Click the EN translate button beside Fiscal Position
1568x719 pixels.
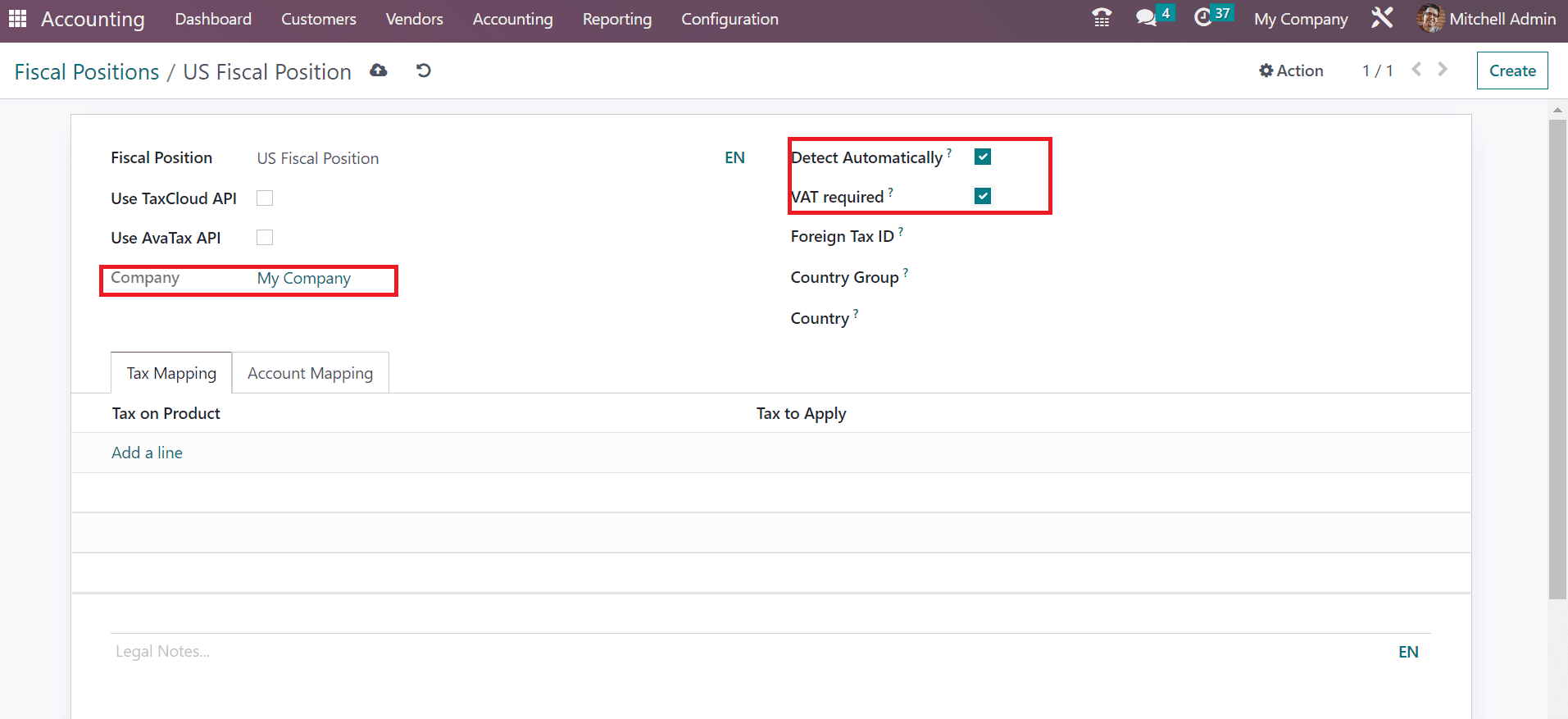[x=734, y=158]
